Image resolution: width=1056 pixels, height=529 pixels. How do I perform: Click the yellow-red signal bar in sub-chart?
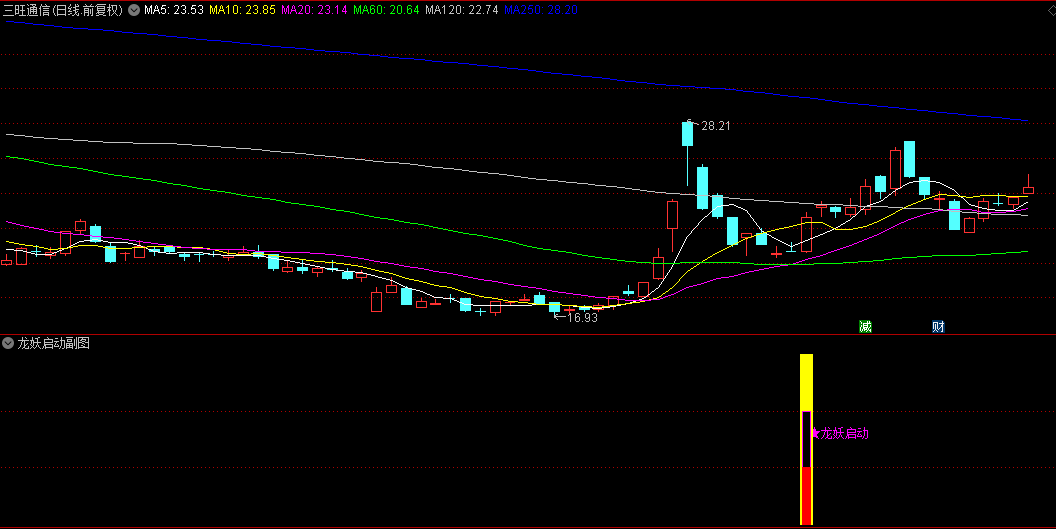[x=806, y=439]
